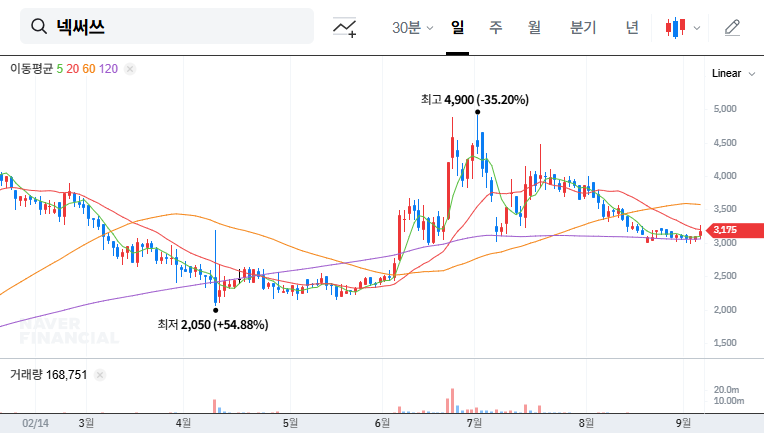
Task: Click the 20.0m volume axis label
Action: [726, 390]
